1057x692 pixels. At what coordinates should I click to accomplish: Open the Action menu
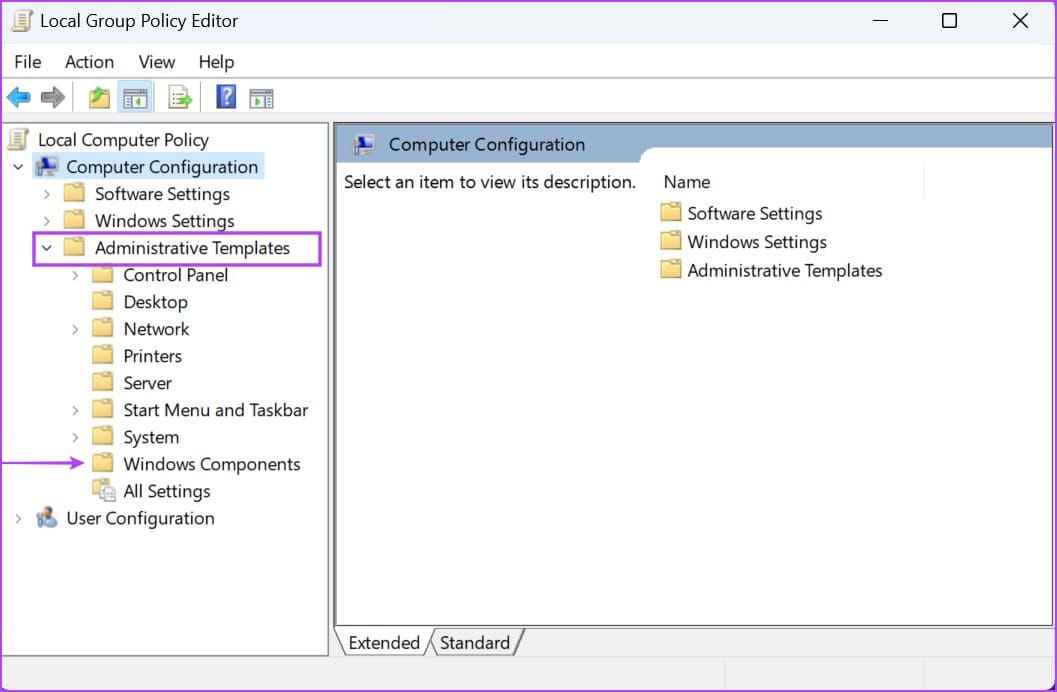click(x=89, y=62)
